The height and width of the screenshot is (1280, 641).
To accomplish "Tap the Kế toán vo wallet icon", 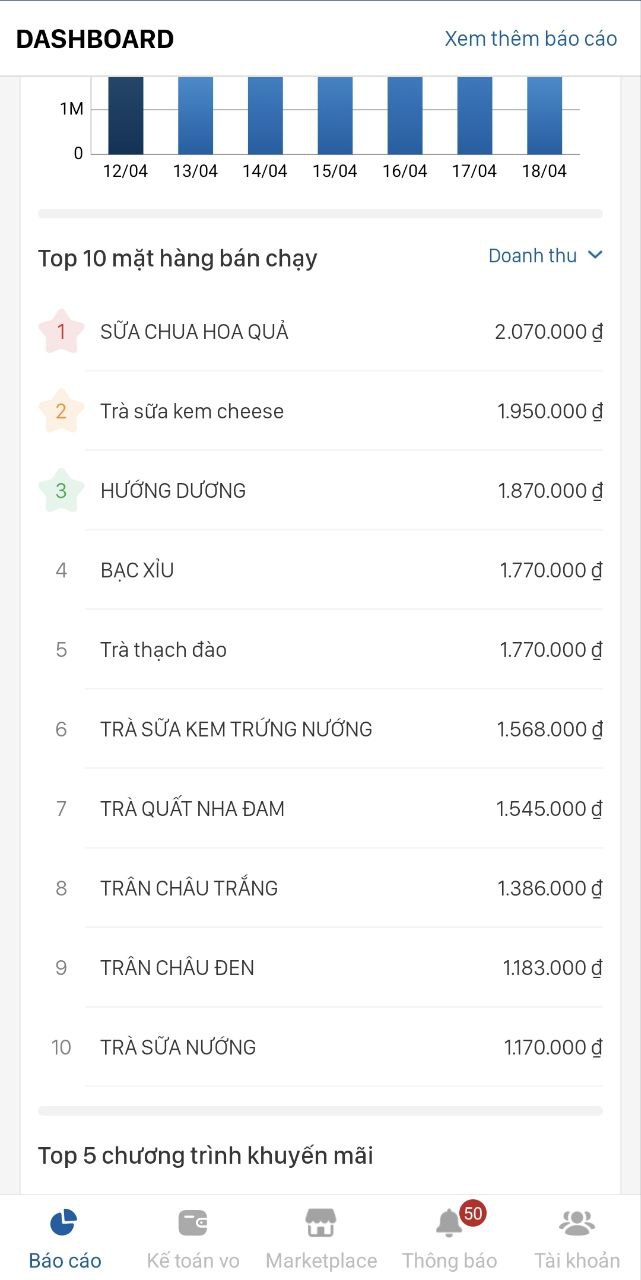I will [x=193, y=1222].
